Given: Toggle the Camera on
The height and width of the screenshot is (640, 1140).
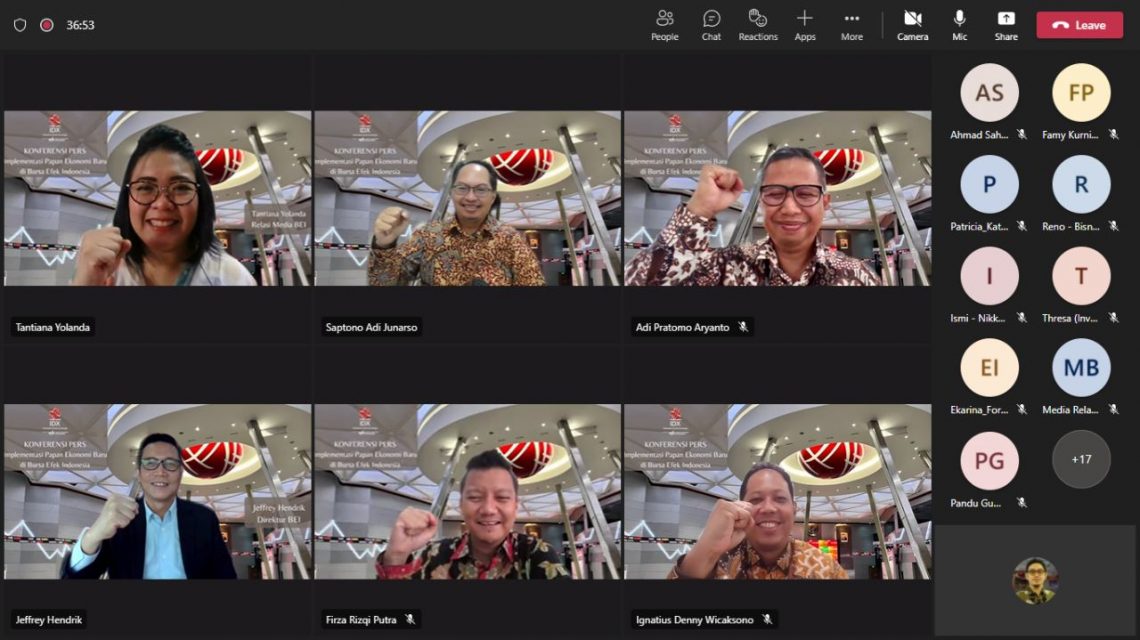Looking at the screenshot, I should pyautogui.click(x=912, y=25).
